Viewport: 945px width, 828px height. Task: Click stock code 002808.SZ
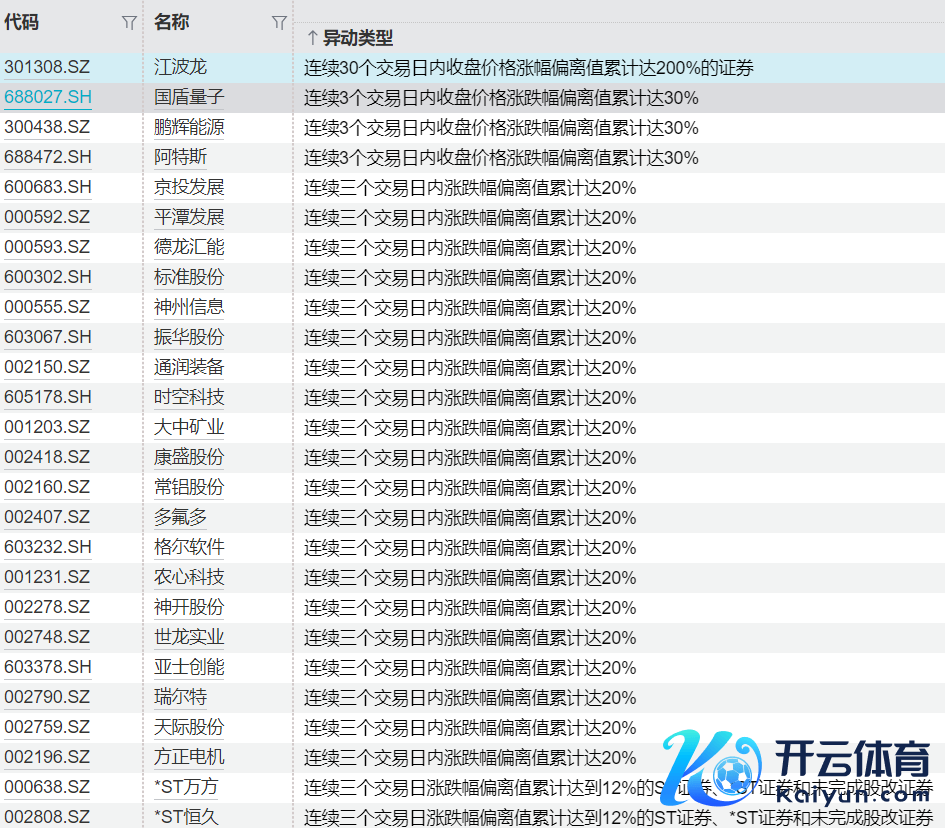[x=47, y=817]
